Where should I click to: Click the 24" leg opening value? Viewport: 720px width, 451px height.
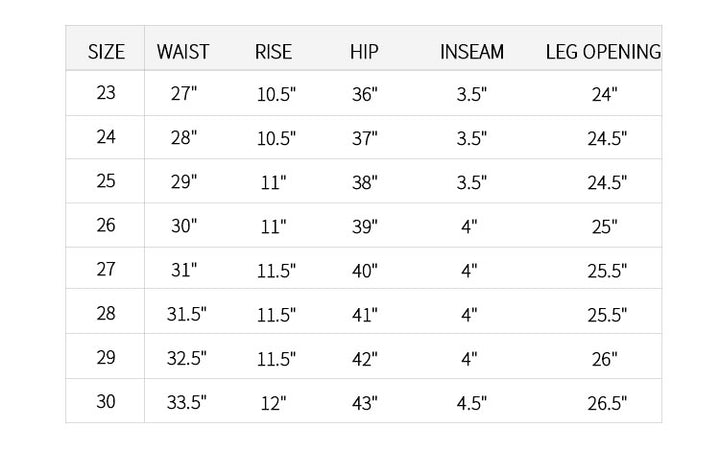pyautogui.click(x=604, y=95)
